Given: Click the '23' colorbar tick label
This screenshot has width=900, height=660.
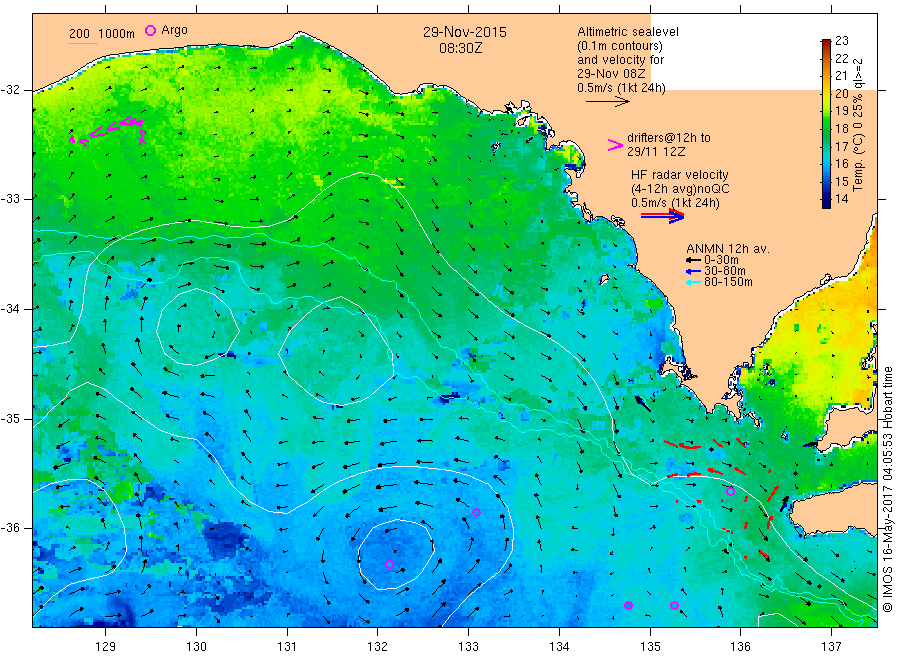Looking at the screenshot, I should point(842,41).
